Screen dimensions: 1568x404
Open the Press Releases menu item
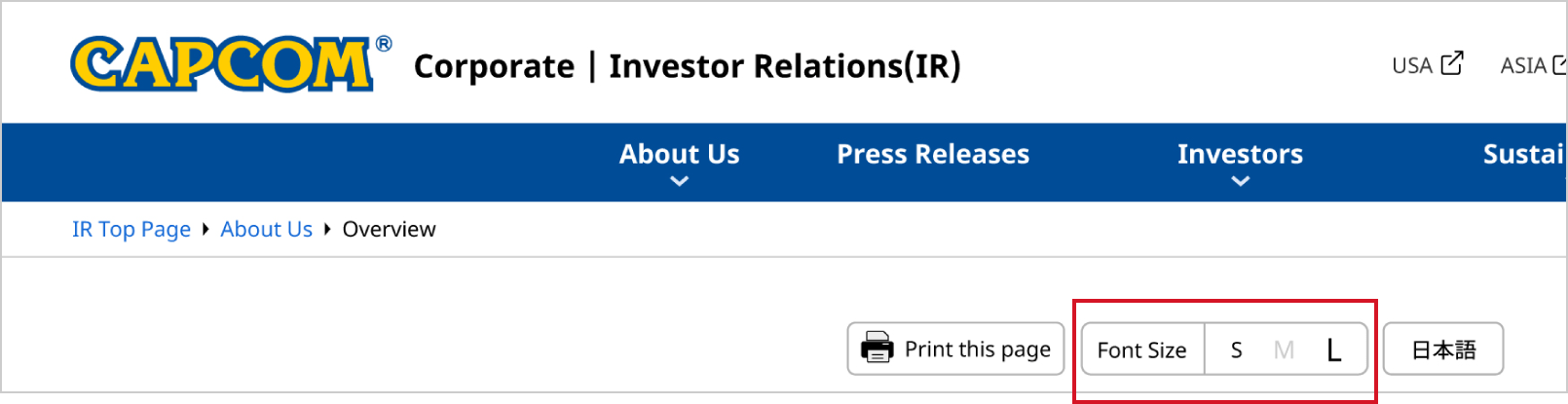pyautogui.click(x=932, y=154)
